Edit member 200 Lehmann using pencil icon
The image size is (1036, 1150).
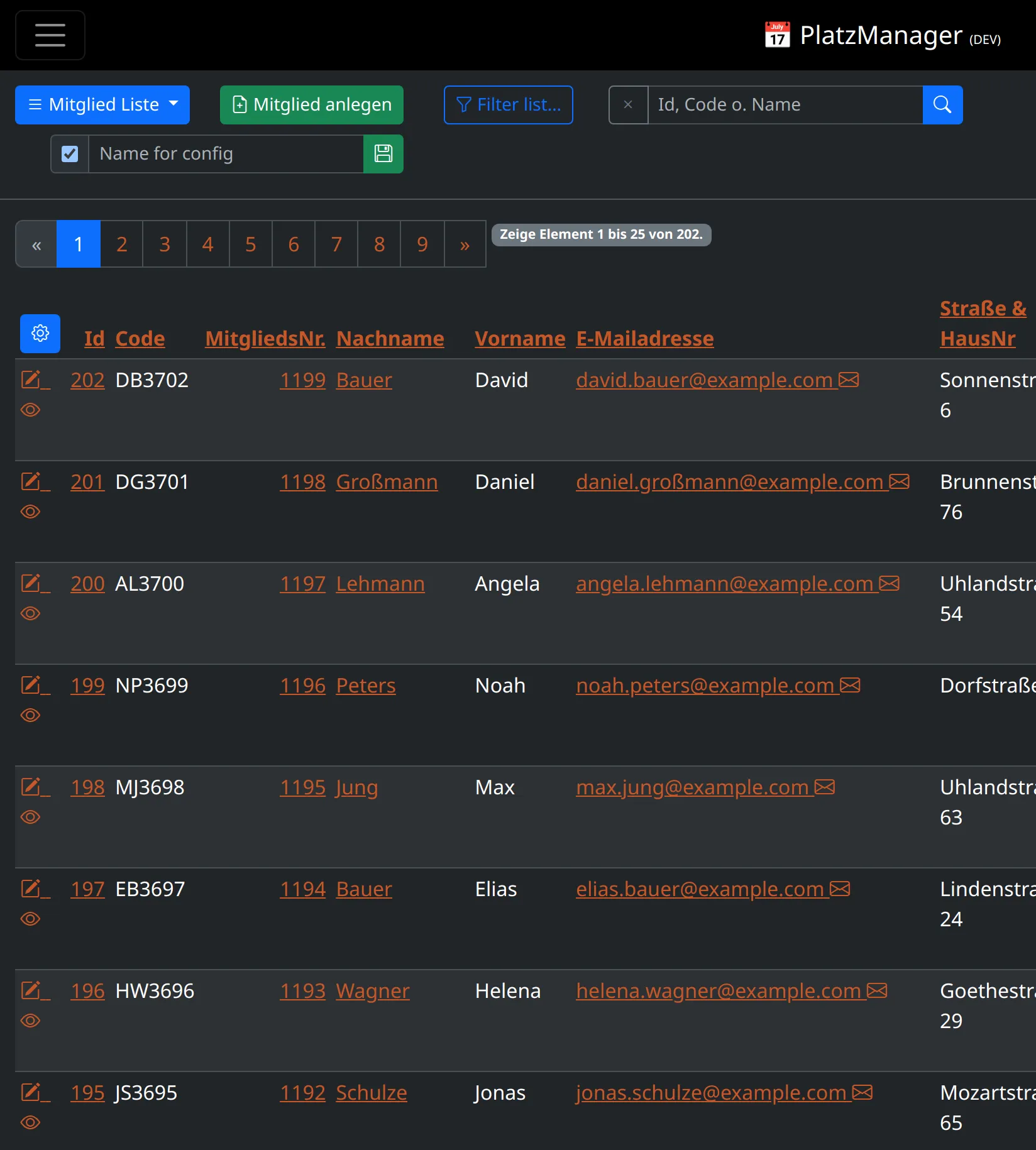[30, 583]
